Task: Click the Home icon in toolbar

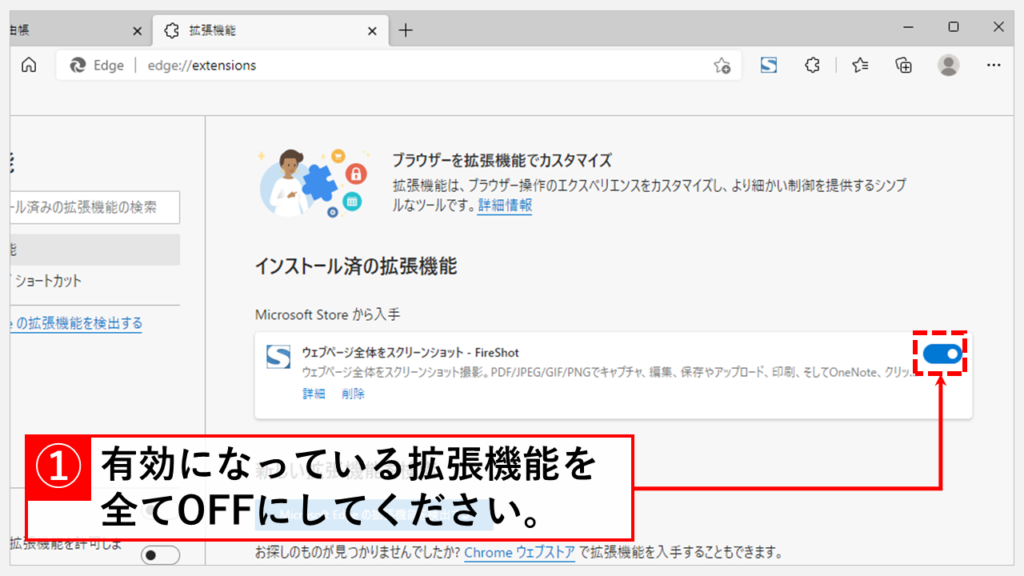Action: (x=29, y=65)
